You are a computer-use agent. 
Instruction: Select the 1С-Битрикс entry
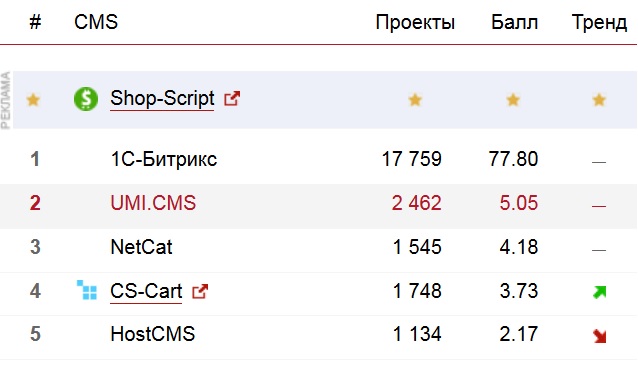(x=164, y=159)
